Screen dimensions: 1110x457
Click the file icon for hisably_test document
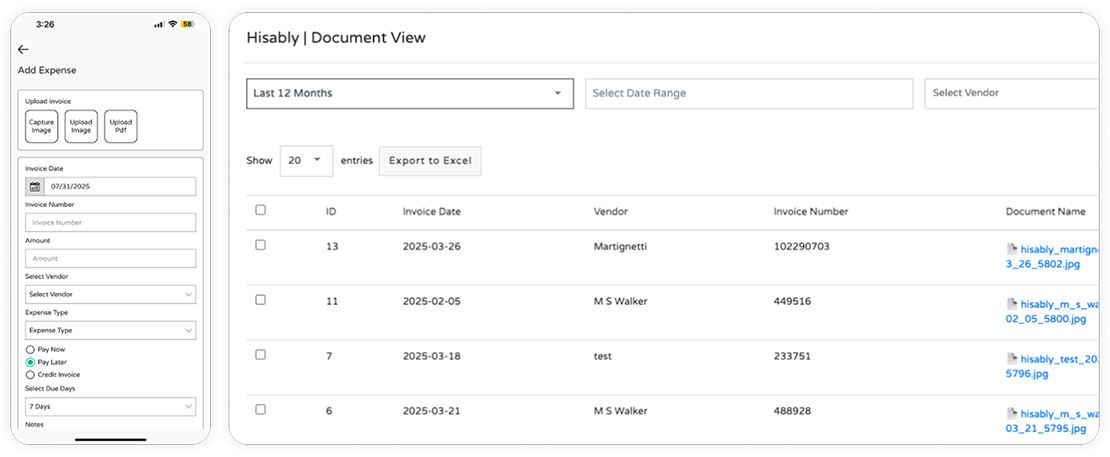point(1012,360)
